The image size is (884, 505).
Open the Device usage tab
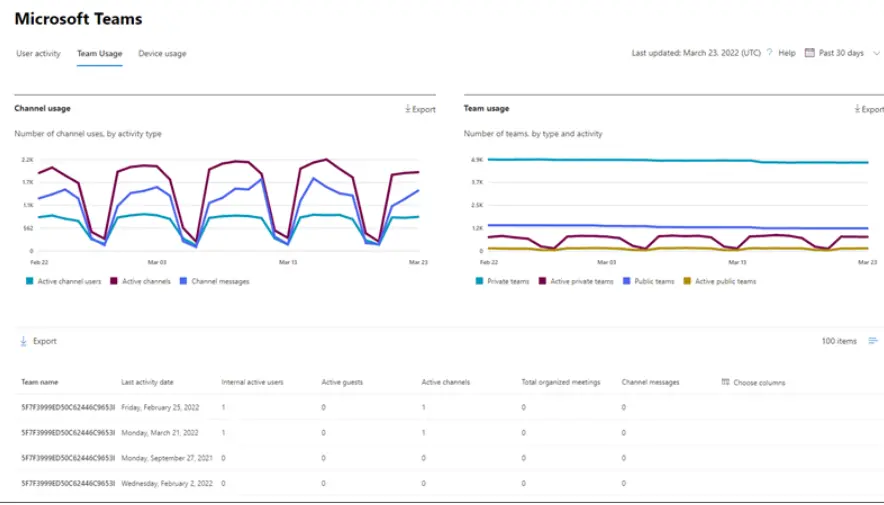click(x=162, y=54)
